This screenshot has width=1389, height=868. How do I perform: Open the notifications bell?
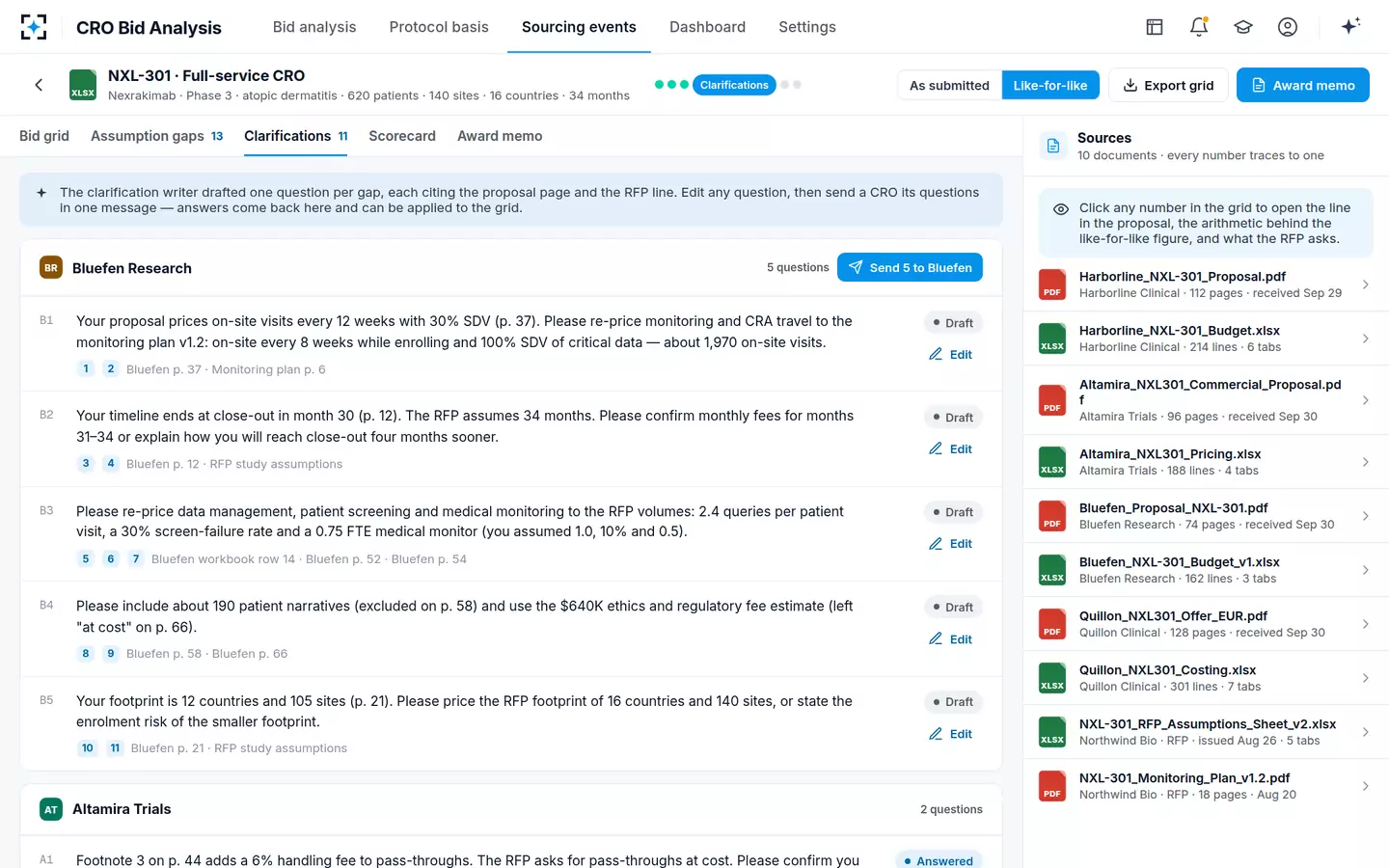pyautogui.click(x=1199, y=27)
